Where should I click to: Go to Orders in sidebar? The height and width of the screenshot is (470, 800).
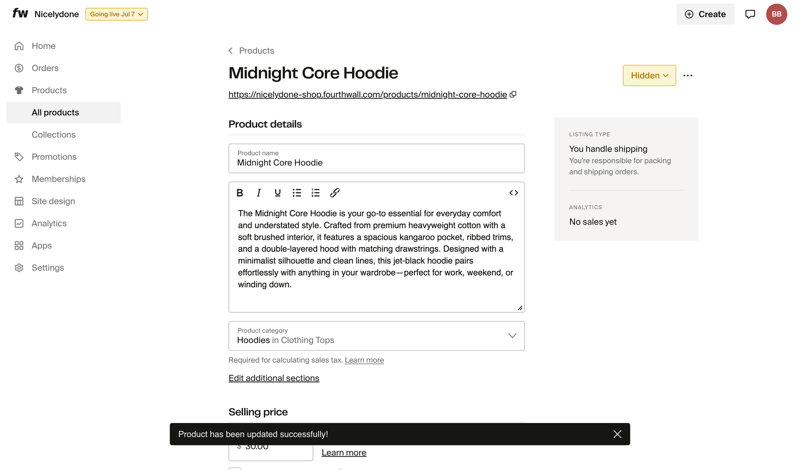coord(45,68)
